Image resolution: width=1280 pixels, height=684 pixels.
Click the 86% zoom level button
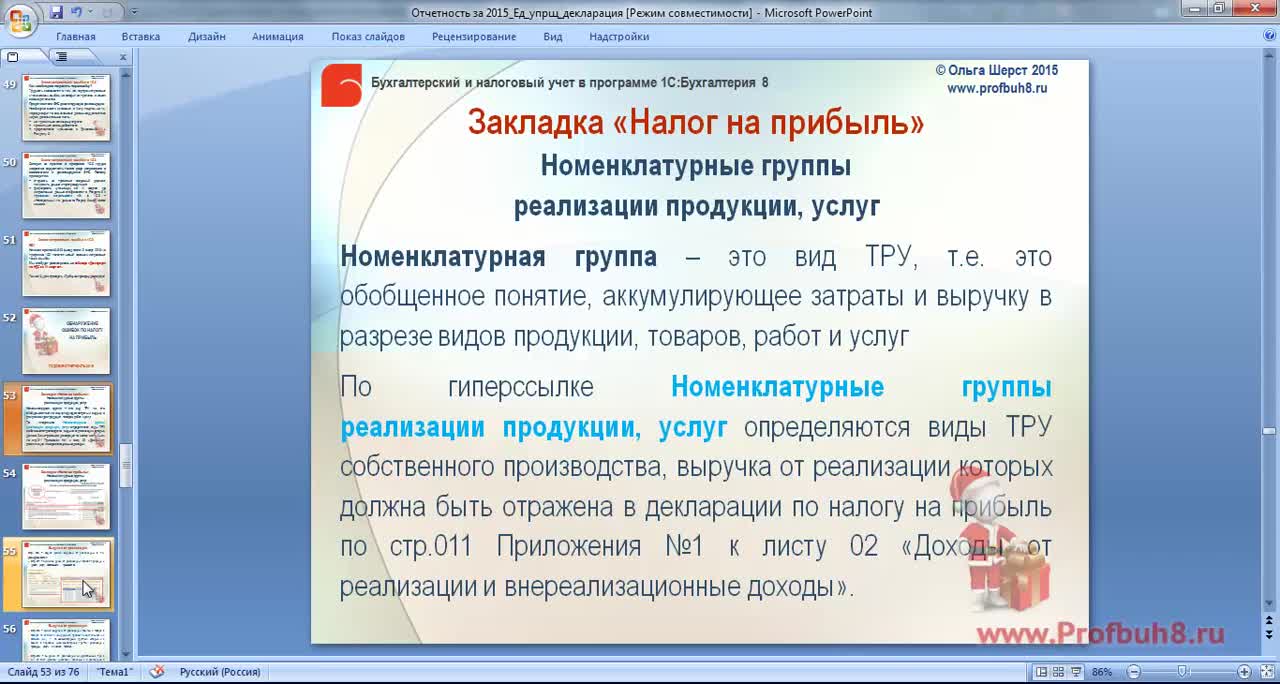coord(1102,672)
